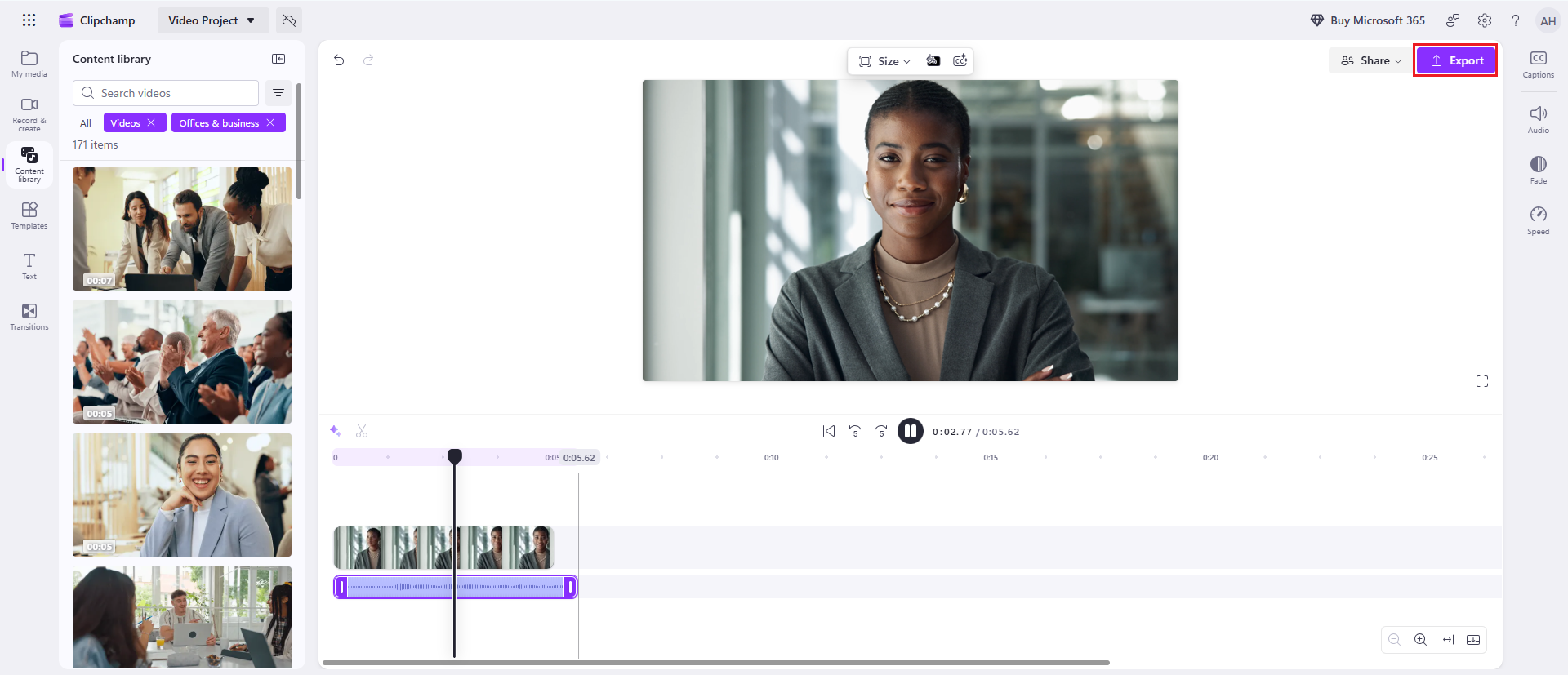
Task: Click the audio clip left trim handle
Action: point(342,587)
